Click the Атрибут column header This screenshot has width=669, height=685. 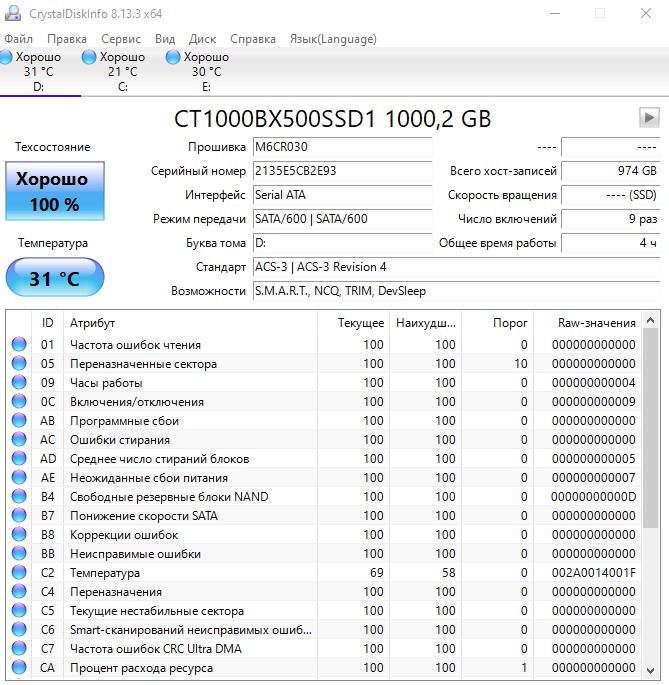coord(191,323)
